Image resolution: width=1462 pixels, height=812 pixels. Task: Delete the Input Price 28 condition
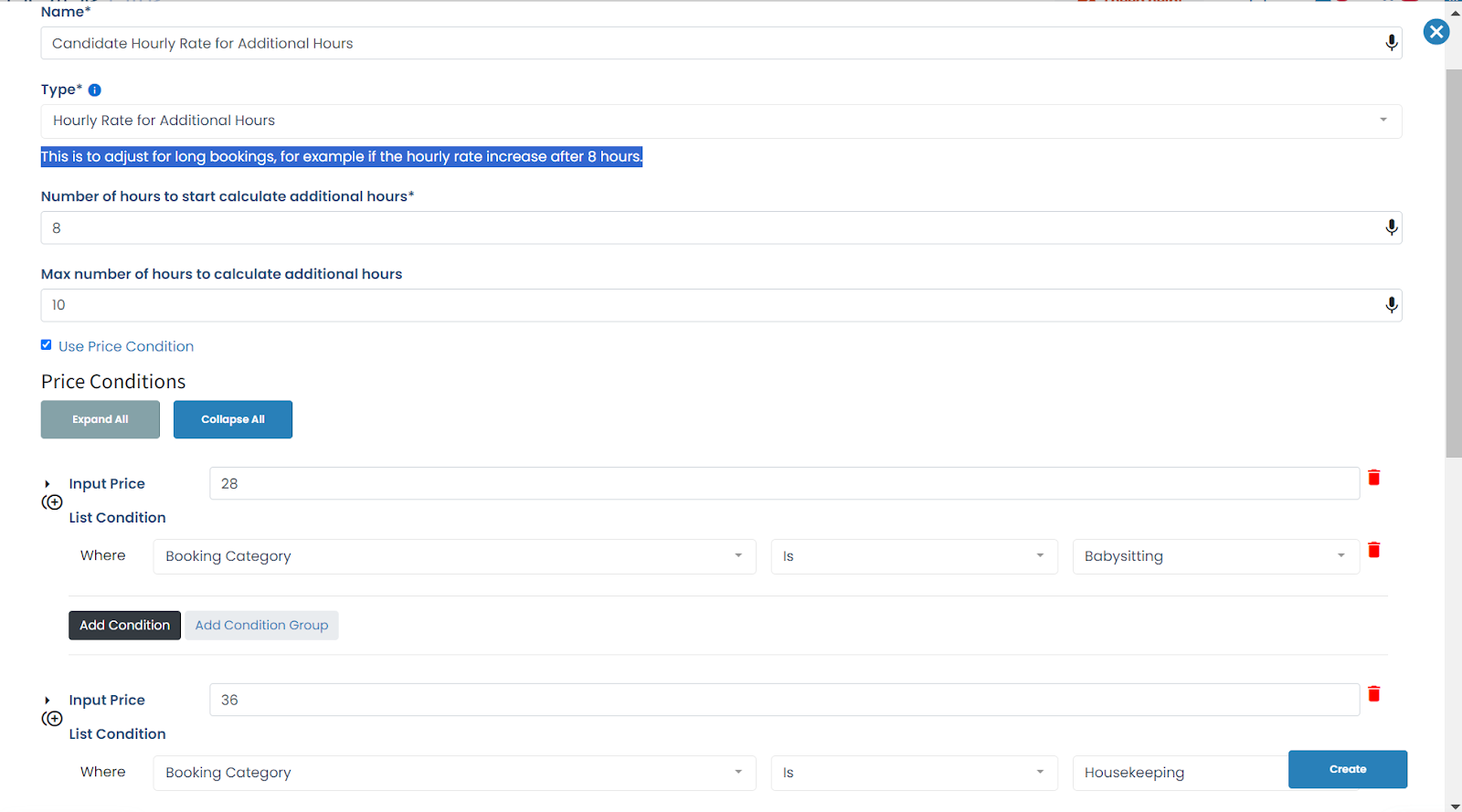click(x=1373, y=478)
